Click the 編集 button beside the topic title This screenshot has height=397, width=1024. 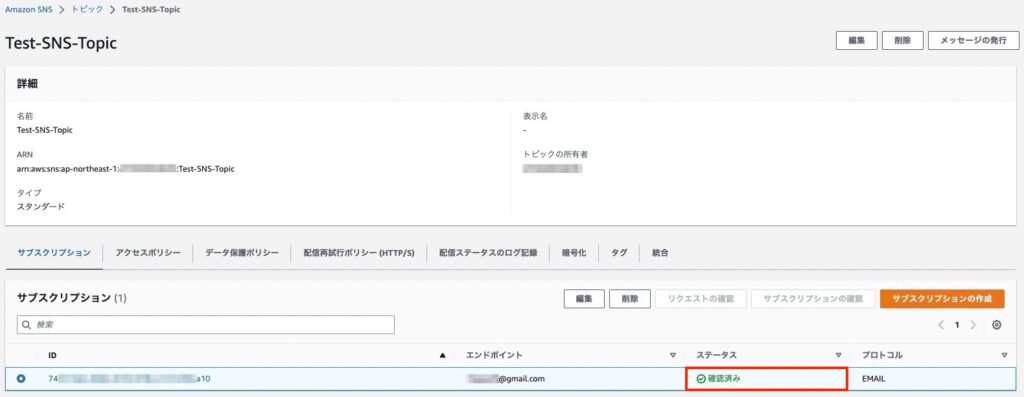(x=856, y=40)
